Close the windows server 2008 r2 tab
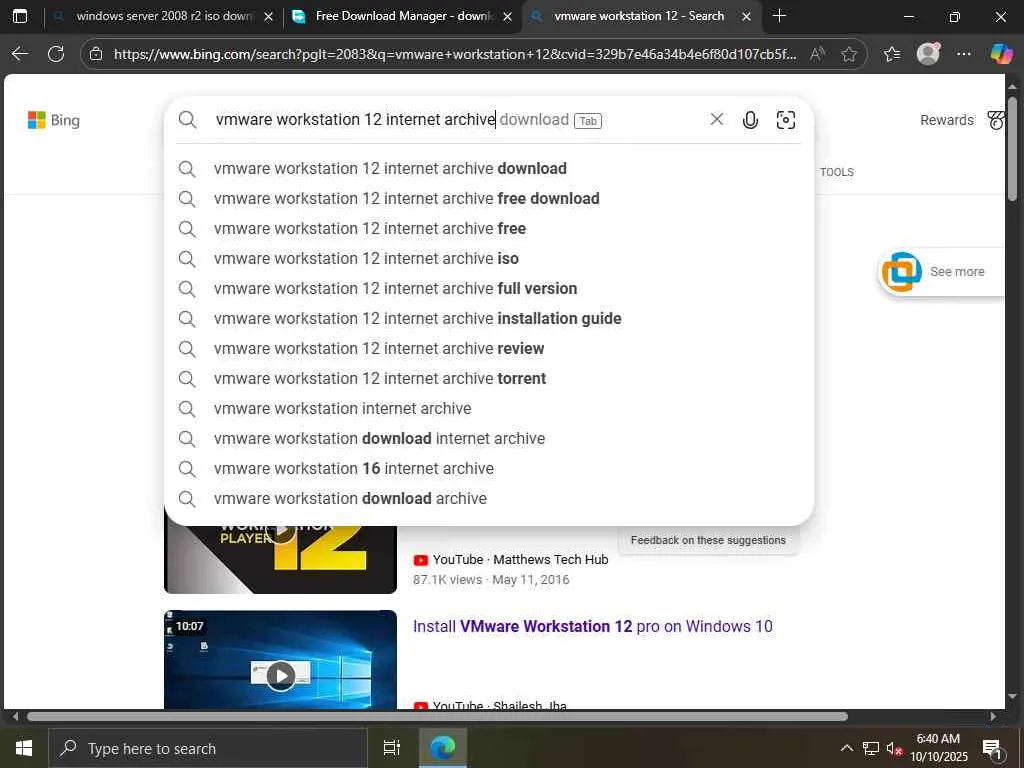 [268, 16]
